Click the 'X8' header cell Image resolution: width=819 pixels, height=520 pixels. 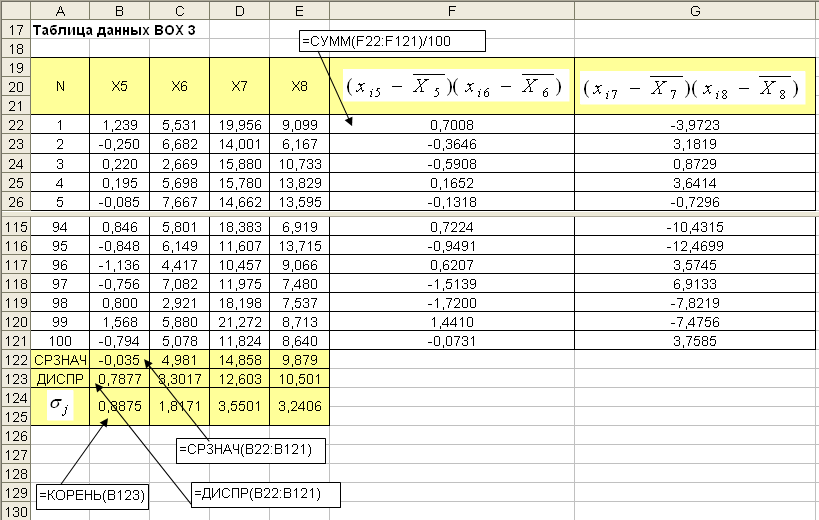[299, 86]
